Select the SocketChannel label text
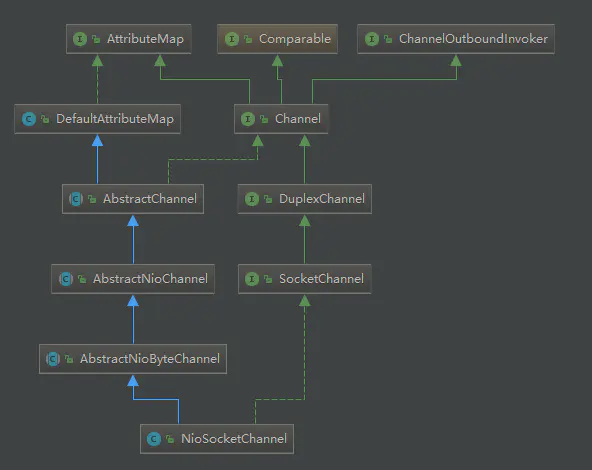Viewport: 592px width, 470px height. point(322,279)
